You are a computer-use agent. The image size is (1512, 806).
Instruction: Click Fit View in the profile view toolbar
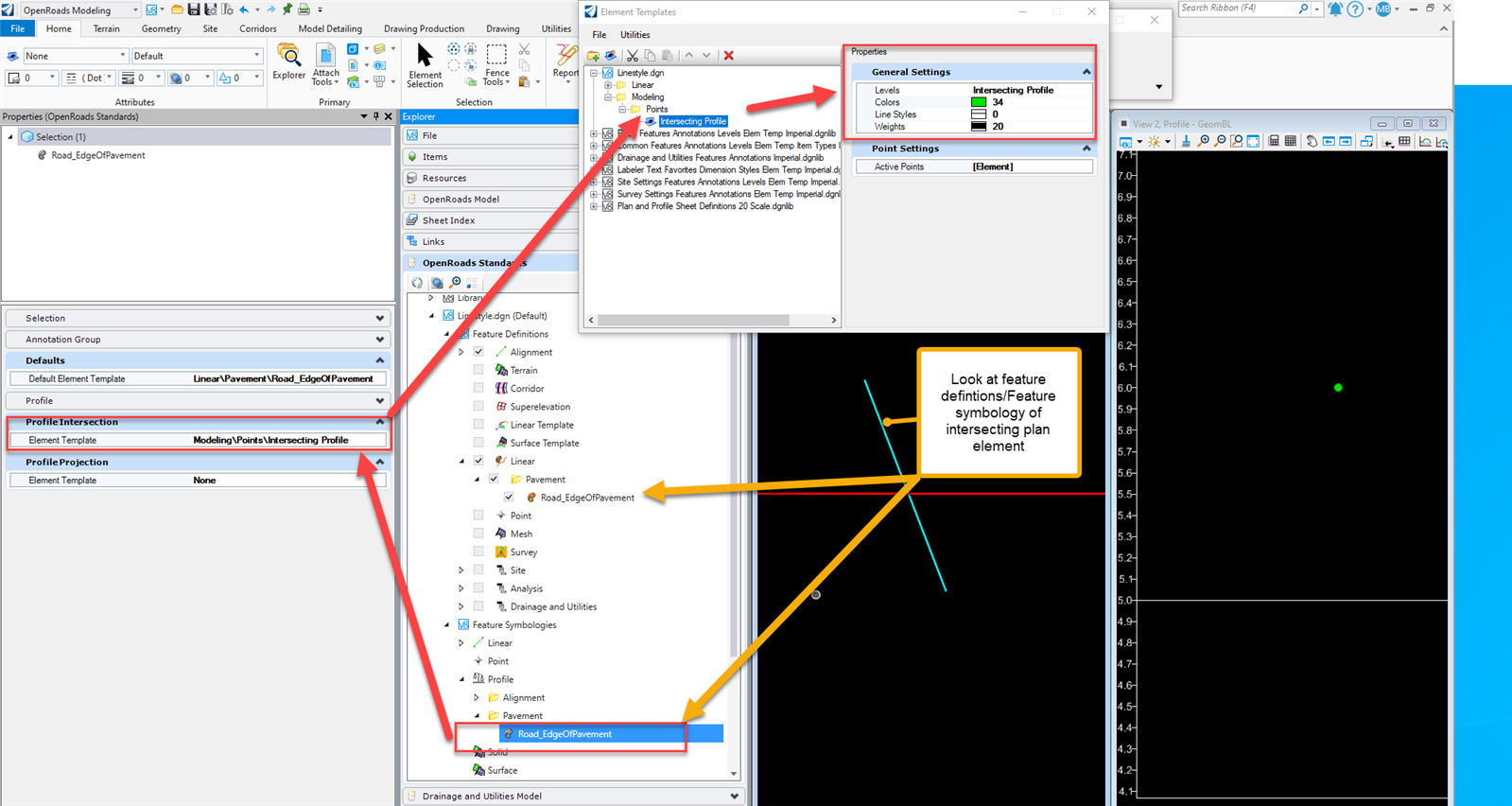coord(1253,142)
